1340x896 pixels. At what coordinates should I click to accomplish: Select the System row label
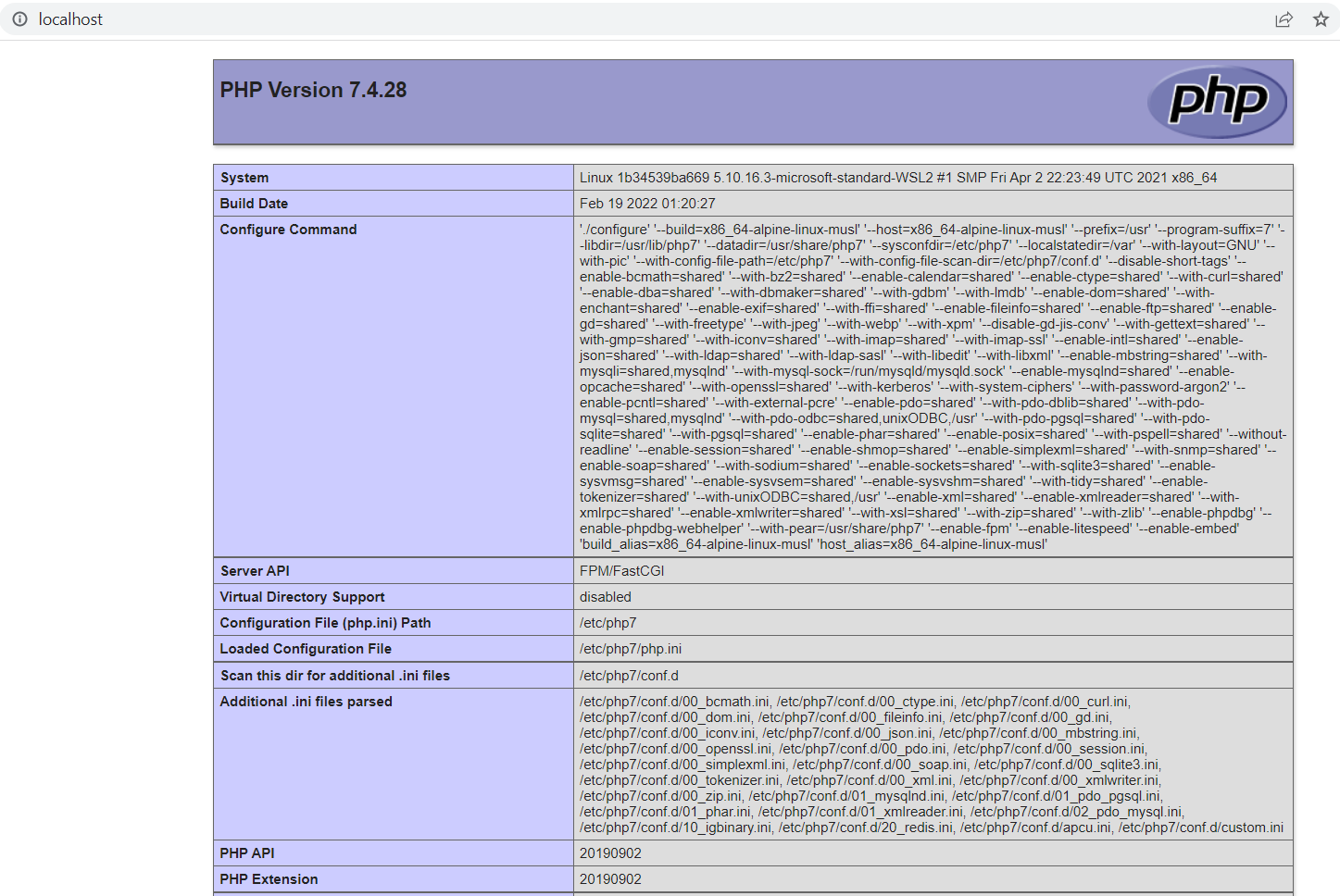click(244, 178)
